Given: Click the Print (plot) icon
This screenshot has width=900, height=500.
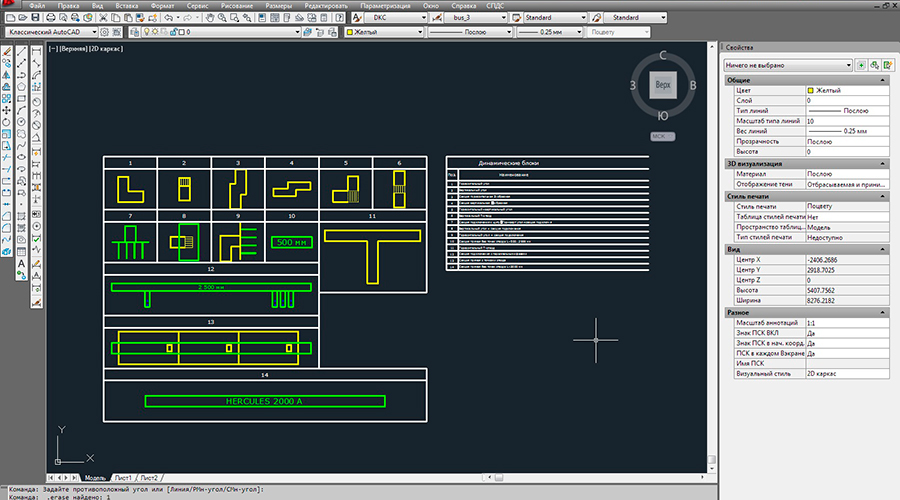Looking at the screenshot, I should click(49, 18).
